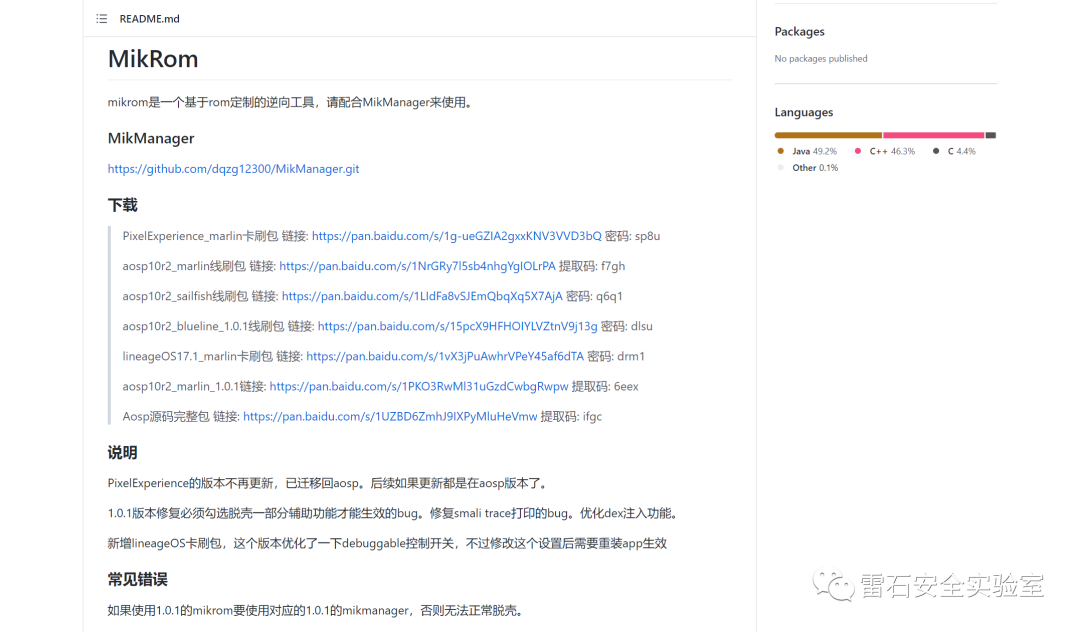Open the lineageOS17.1_marlin Baidu pan link
Screen dimensions: 1080x633
click(445, 356)
